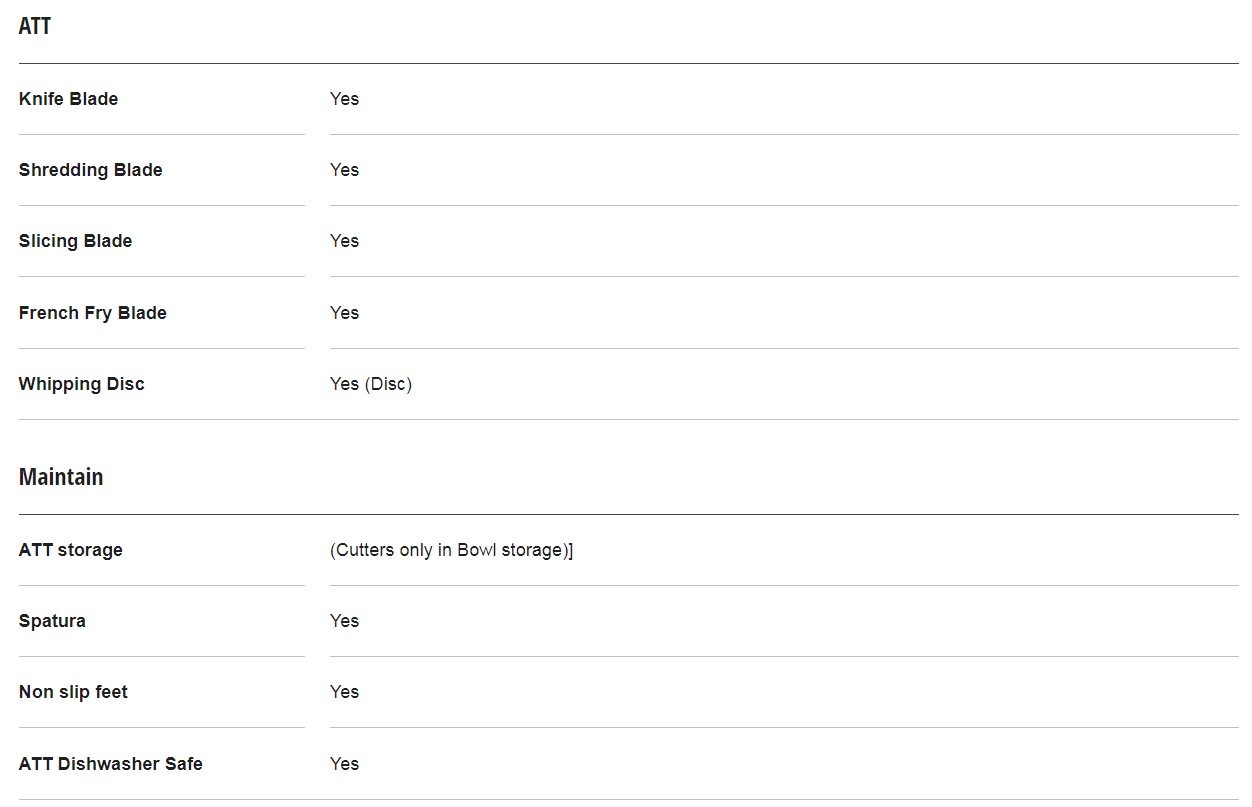Screen dimensions: 1252x807
Task: Click the 'Cutters only in Bowl storage' text
Action: pos(451,550)
